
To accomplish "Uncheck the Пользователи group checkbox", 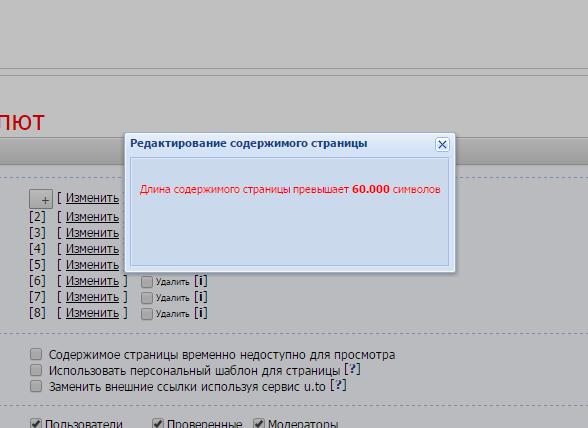I will (x=36, y=423).
